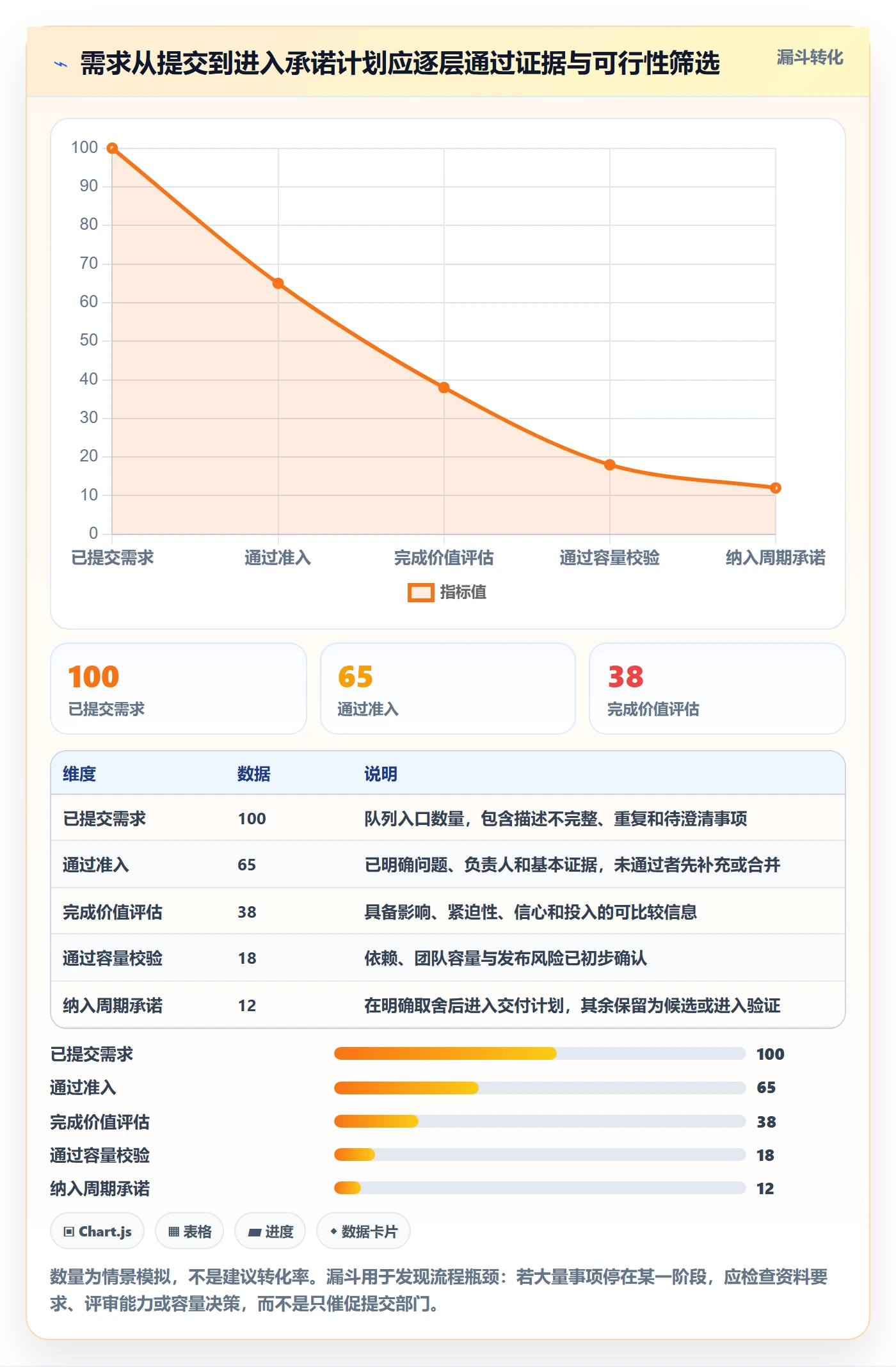This screenshot has height=1367, width=896.
Task: Click the 表格 tag chip
Action: tap(189, 1231)
